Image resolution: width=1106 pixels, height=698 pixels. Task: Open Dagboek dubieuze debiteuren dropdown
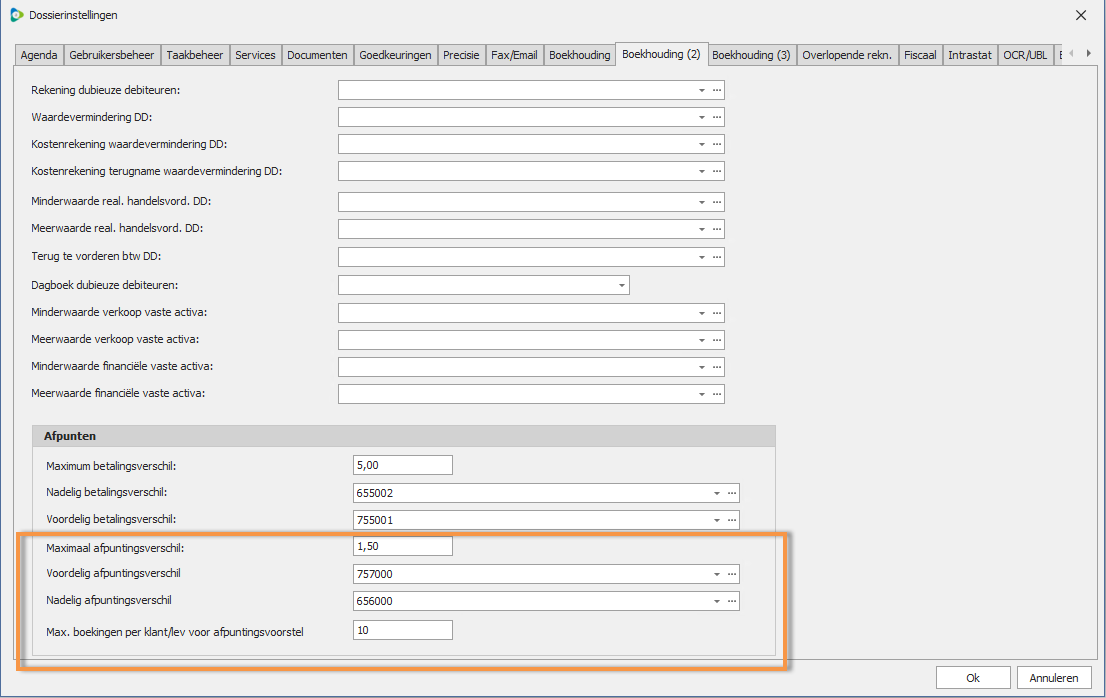621,286
